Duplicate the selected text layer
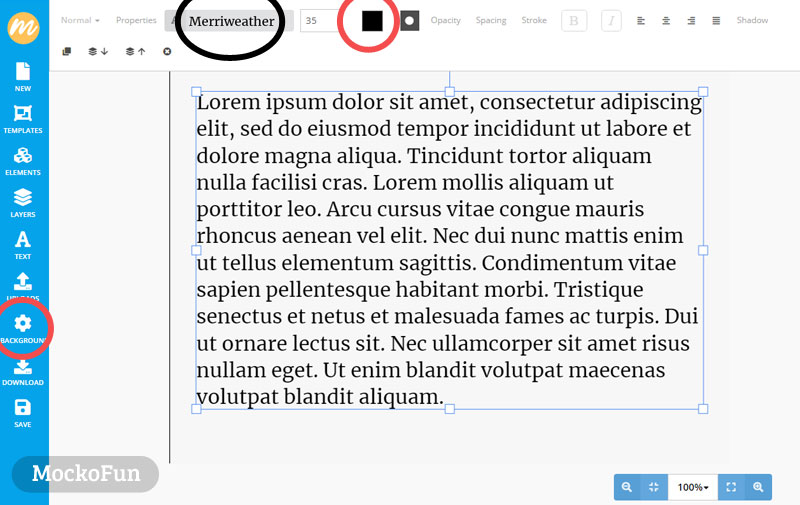 pos(66,52)
